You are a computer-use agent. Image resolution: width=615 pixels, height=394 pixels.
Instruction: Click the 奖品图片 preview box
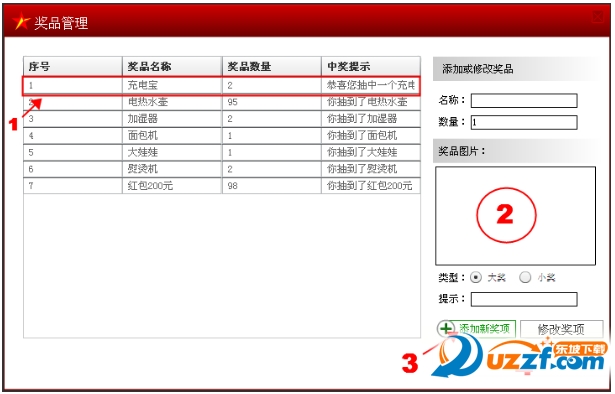(x=515, y=216)
